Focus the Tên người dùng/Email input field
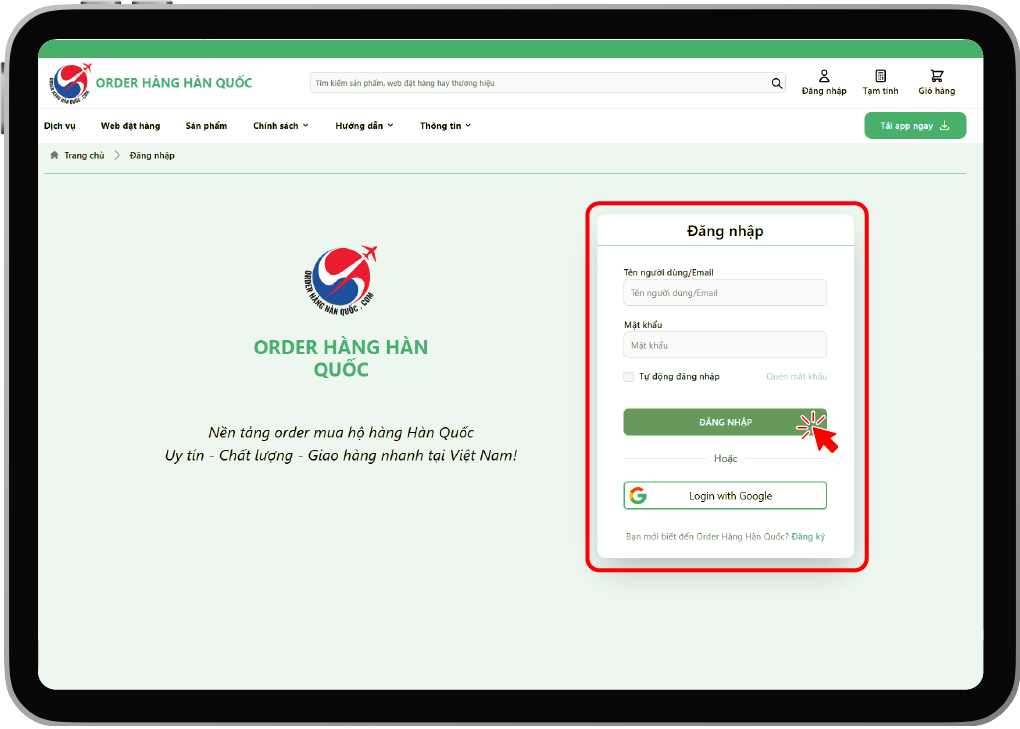1020x729 pixels. tap(725, 293)
